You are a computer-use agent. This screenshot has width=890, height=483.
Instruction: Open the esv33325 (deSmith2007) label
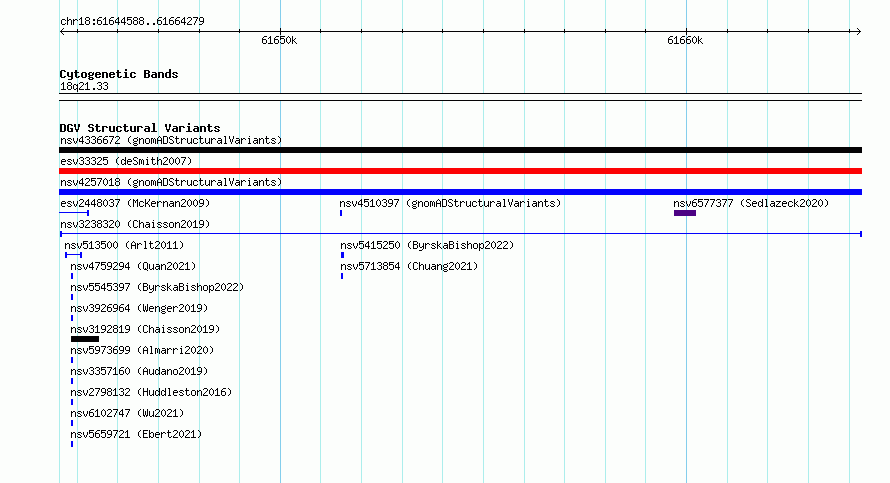tap(126, 161)
